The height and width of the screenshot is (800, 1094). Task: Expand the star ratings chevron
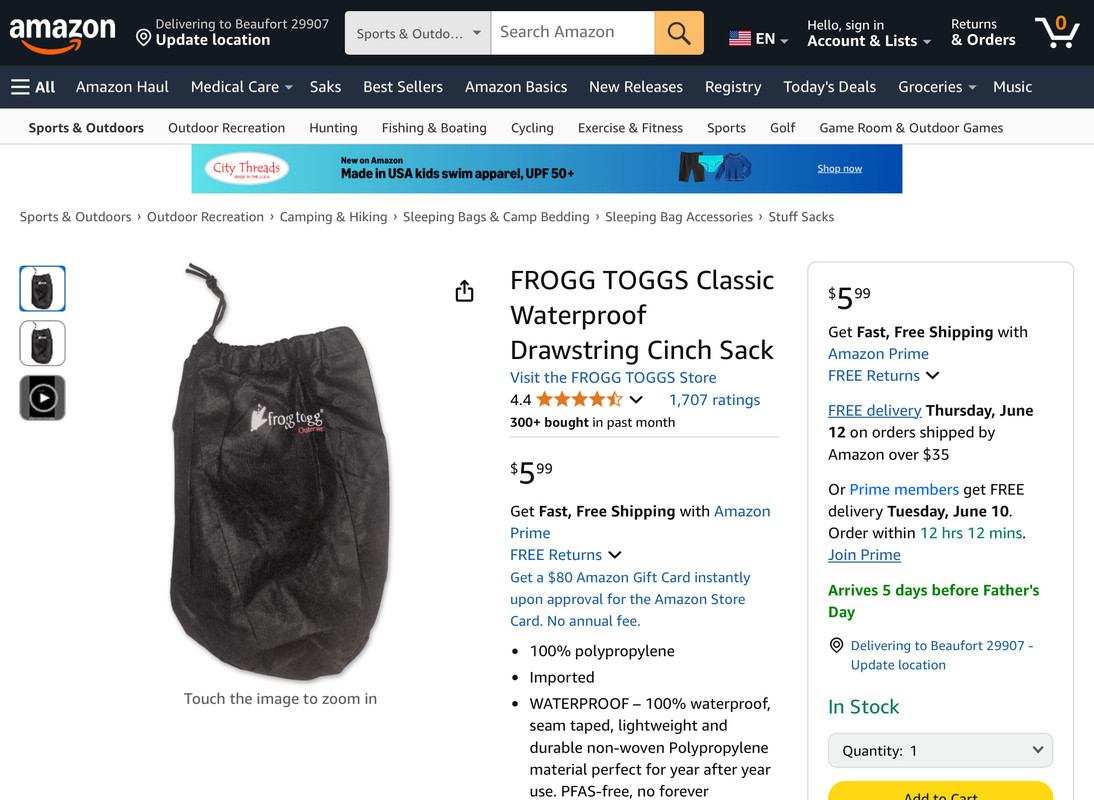(636, 400)
